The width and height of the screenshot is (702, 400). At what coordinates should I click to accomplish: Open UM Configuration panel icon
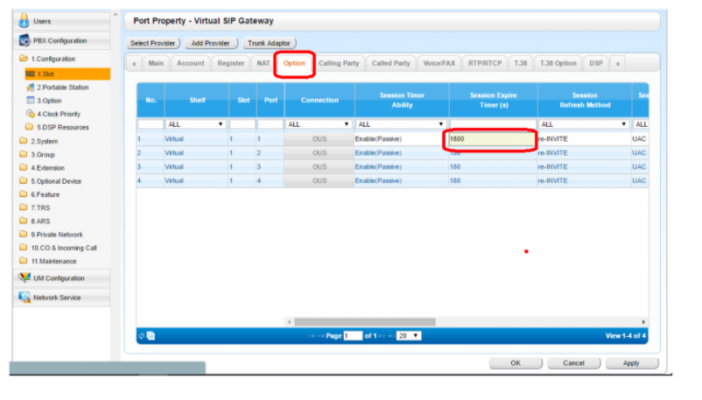click(x=24, y=278)
